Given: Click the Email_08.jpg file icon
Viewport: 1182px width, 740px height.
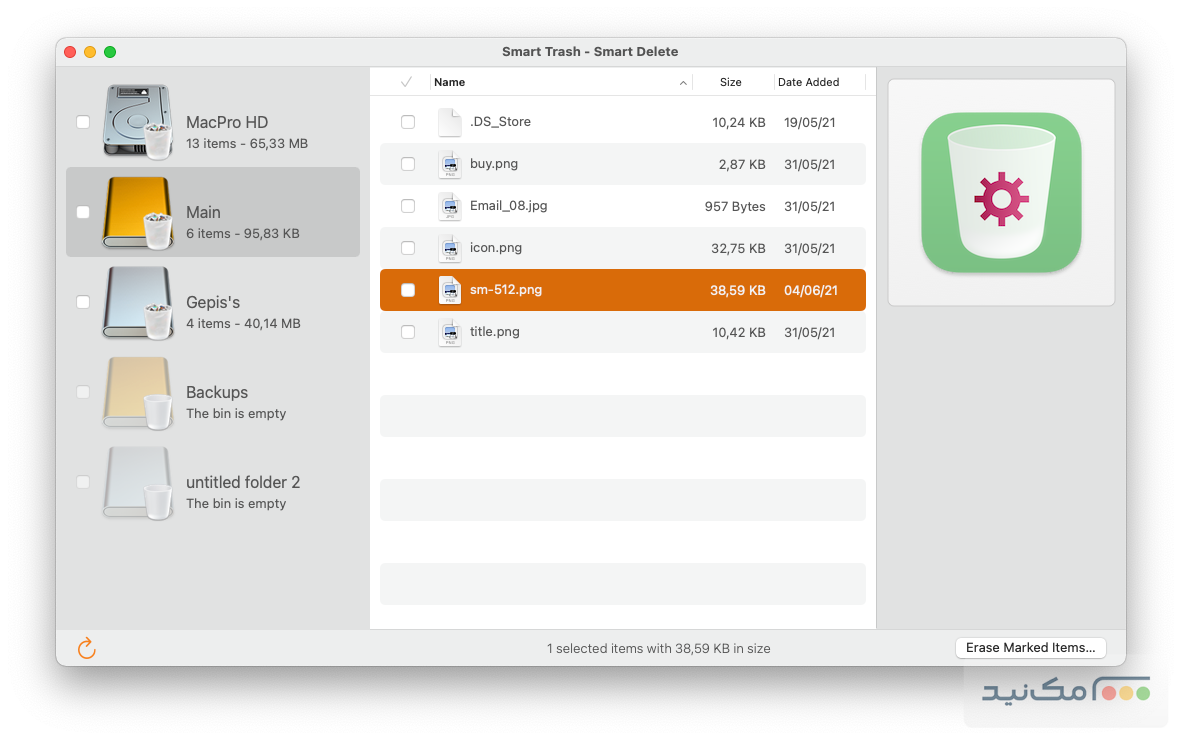Looking at the screenshot, I should coord(448,206).
